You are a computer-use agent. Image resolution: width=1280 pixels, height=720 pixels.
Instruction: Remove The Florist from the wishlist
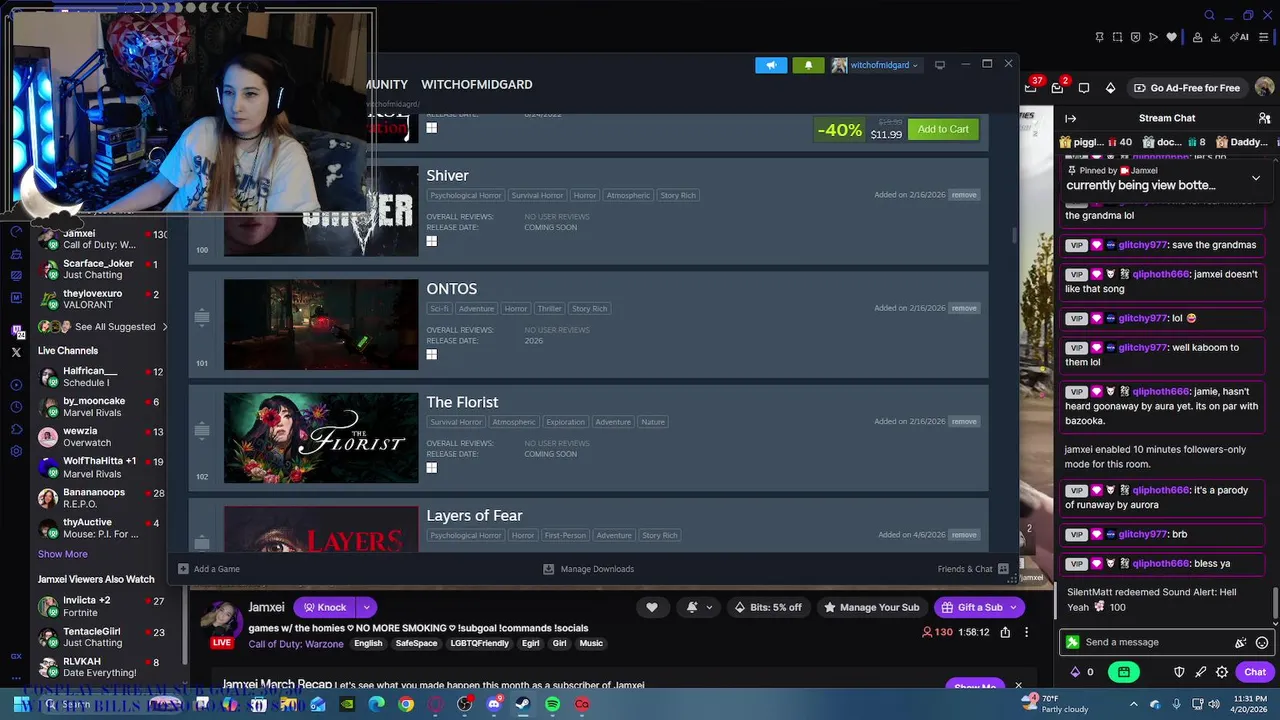964,421
